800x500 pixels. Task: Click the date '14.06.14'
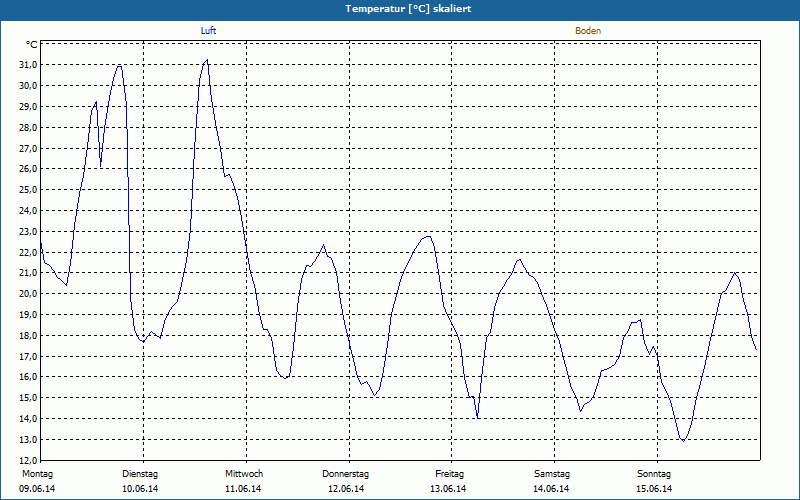click(x=551, y=489)
